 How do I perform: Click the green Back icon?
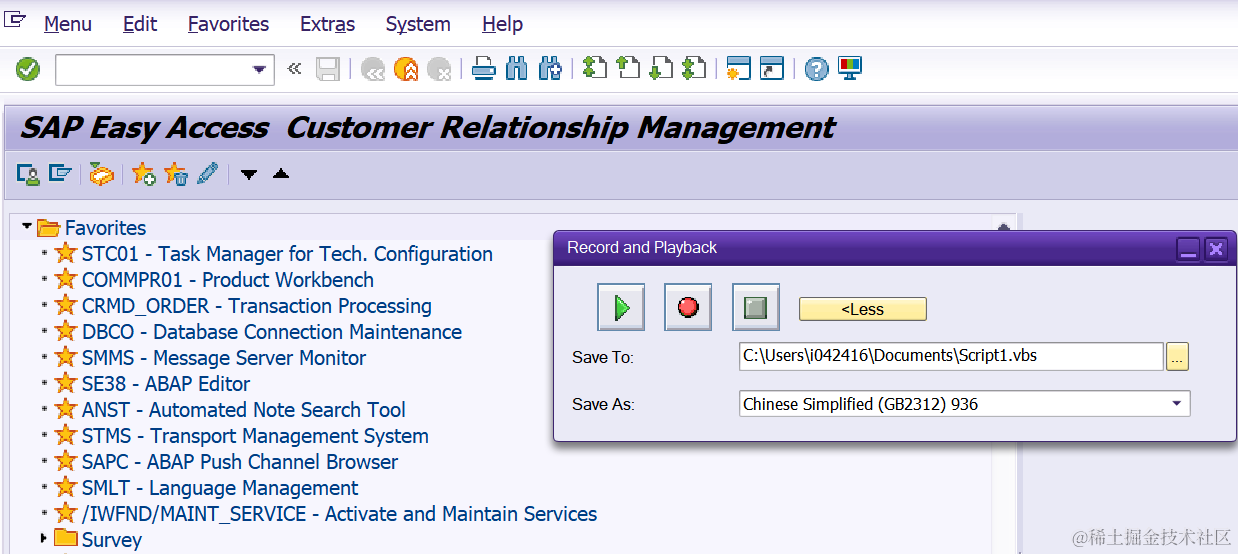[374, 69]
